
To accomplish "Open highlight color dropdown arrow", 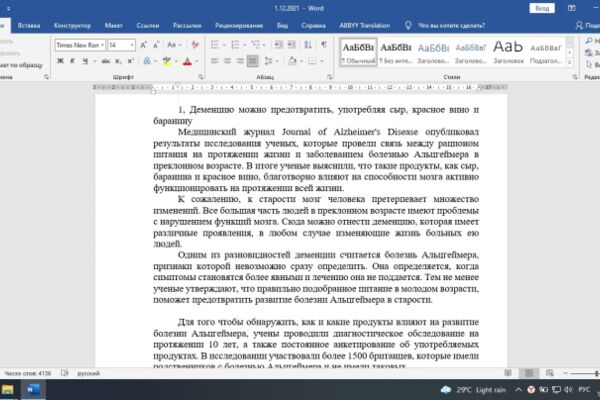I will point(176,61).
